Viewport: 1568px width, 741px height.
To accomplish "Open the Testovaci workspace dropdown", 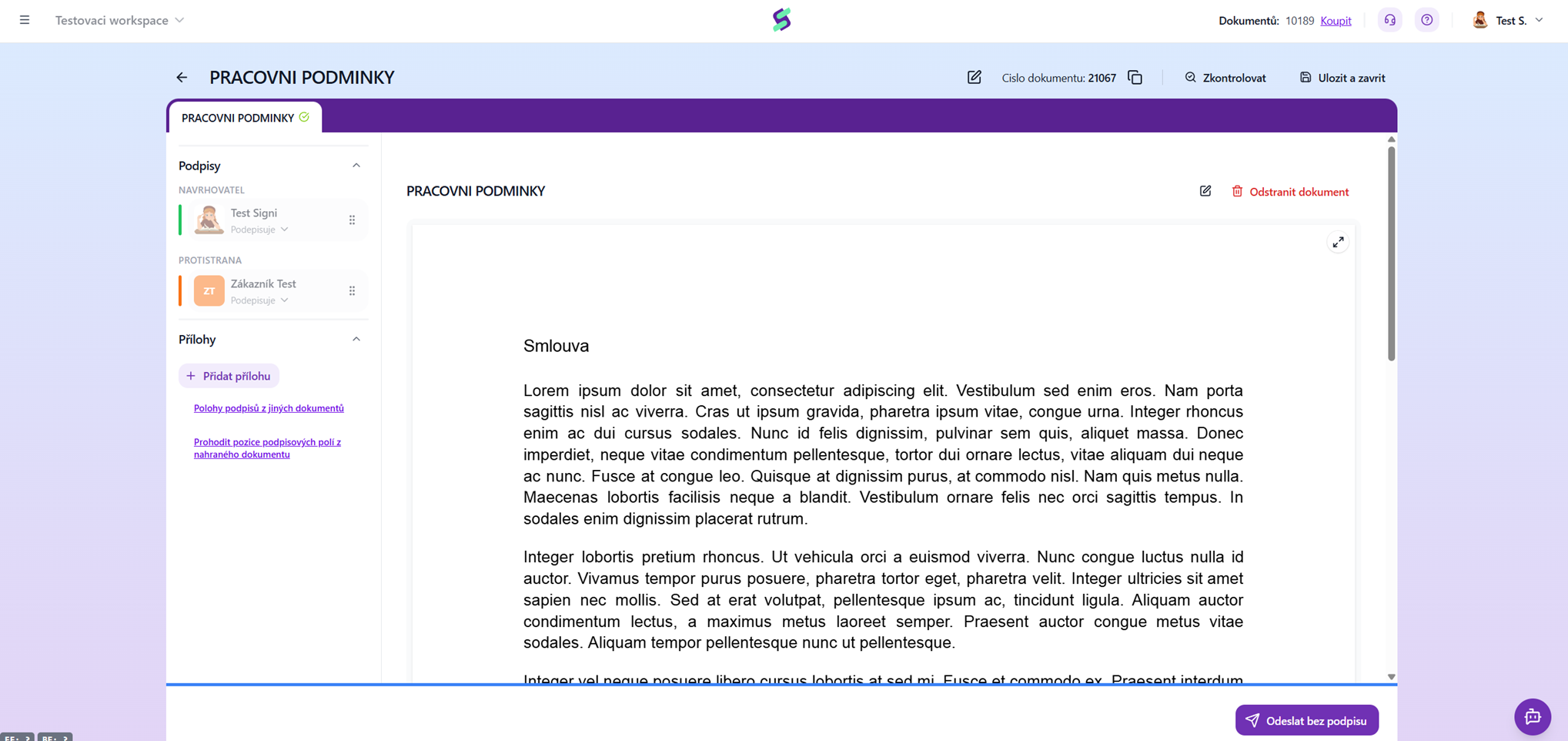I will coord(119,20).
